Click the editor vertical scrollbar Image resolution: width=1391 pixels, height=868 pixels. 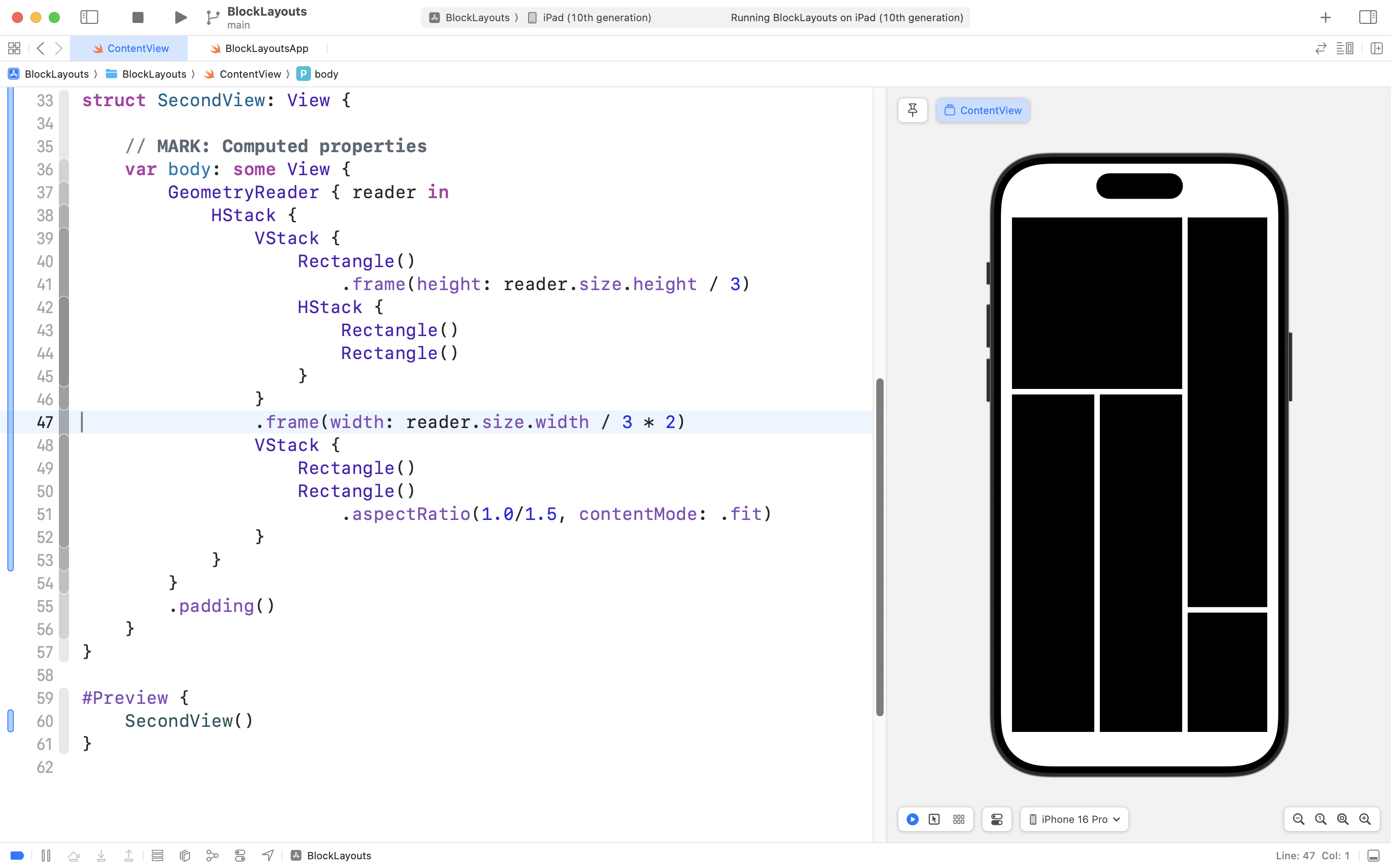coord(879,545)
